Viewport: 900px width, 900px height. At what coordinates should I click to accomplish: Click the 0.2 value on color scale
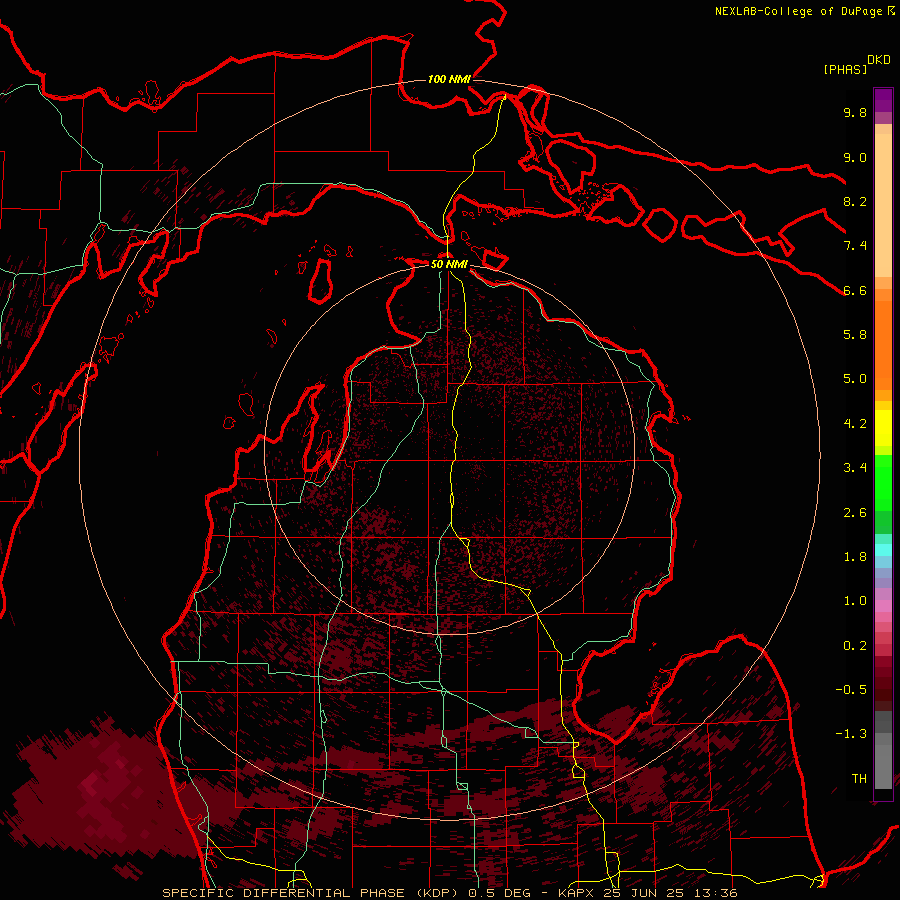[855, 646]
